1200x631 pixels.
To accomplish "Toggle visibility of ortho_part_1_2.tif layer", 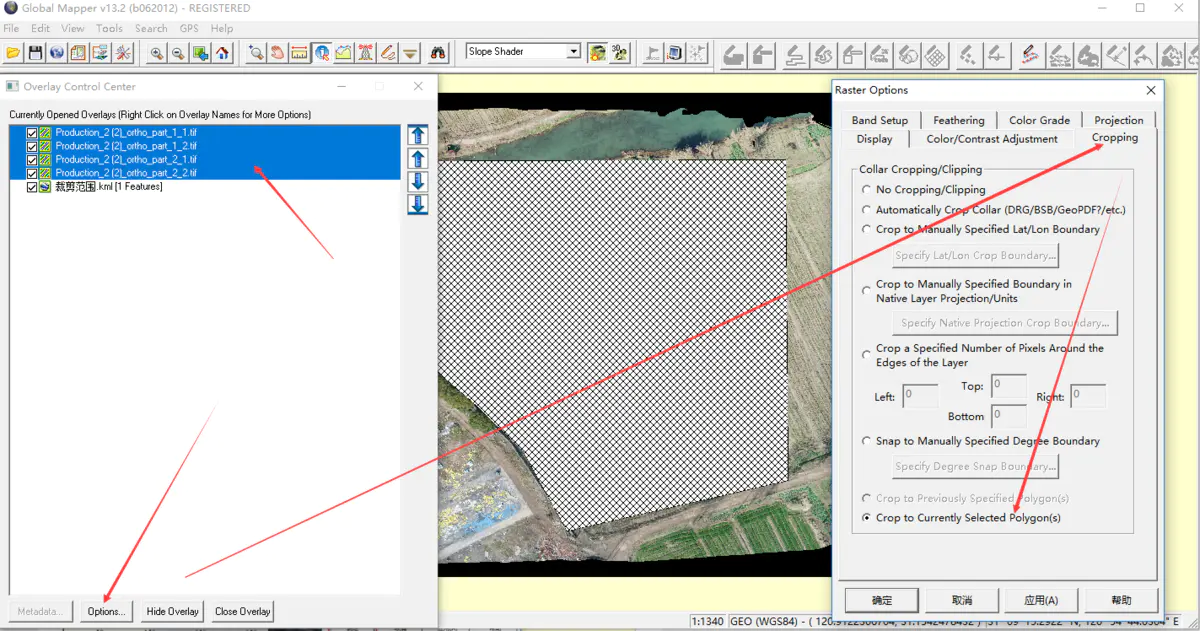I will 32,146.
